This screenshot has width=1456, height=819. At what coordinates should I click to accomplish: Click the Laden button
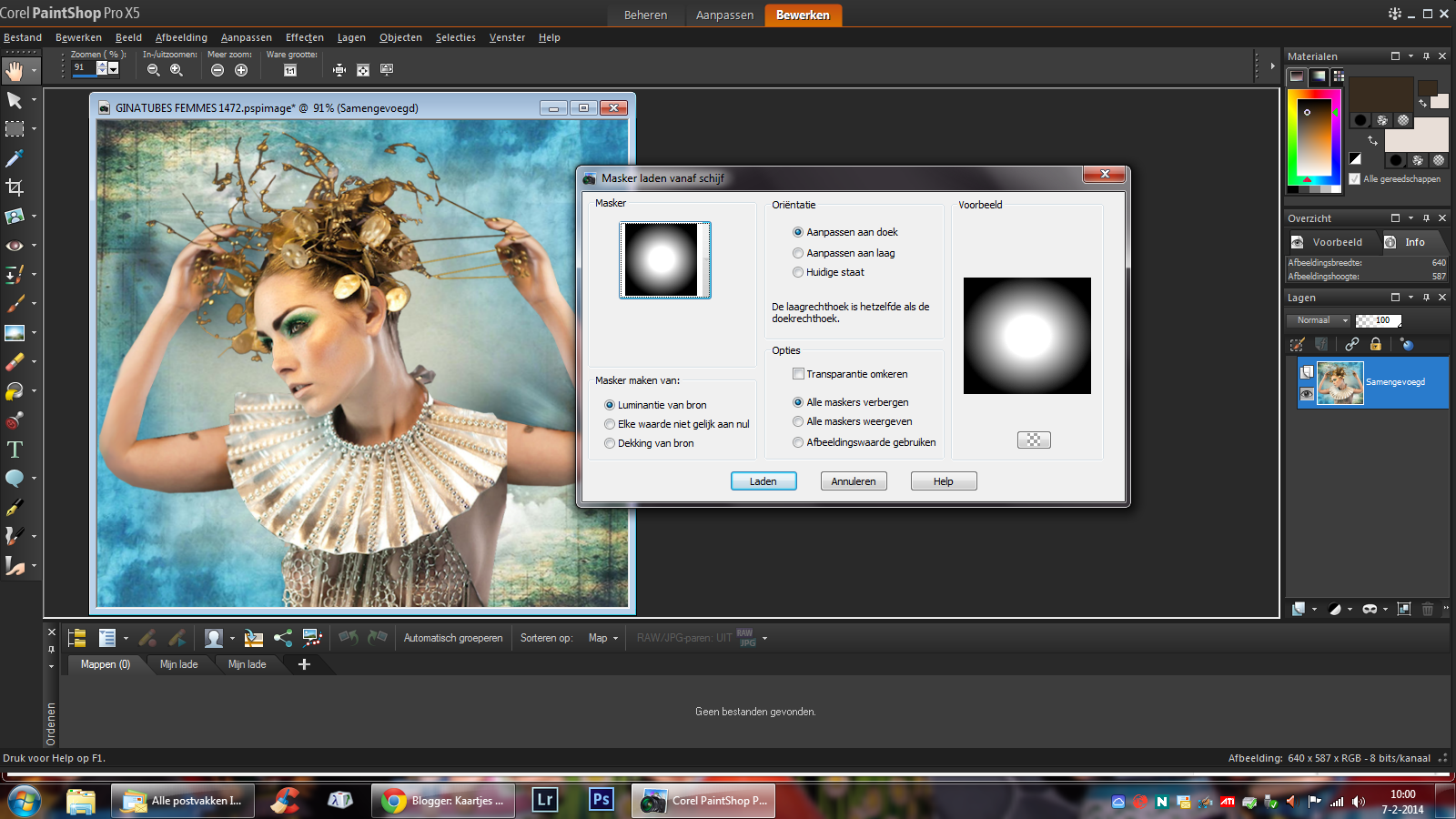pos(763,481)
